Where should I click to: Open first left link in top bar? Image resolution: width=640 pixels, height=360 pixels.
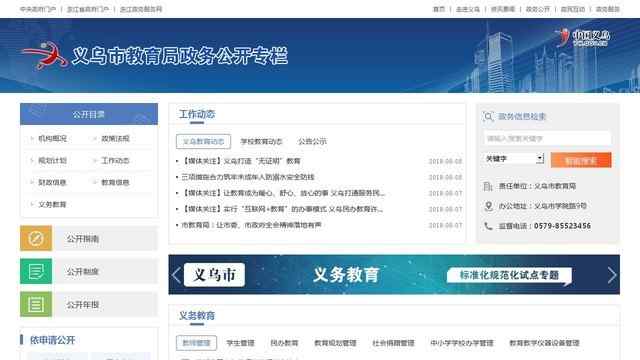tap(38, 9)
